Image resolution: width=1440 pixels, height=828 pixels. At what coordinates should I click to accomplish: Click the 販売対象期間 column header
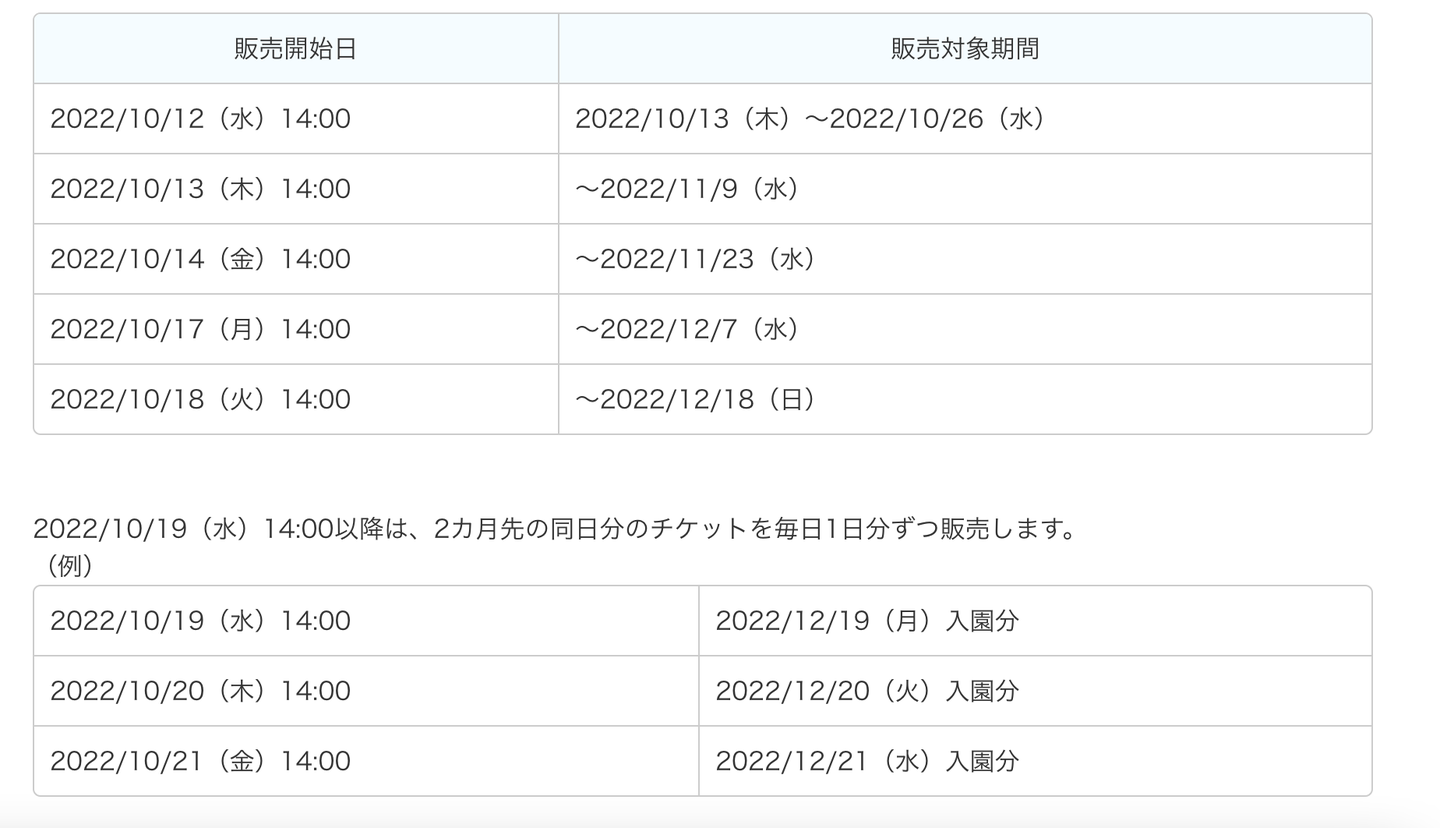coord(964,49)
